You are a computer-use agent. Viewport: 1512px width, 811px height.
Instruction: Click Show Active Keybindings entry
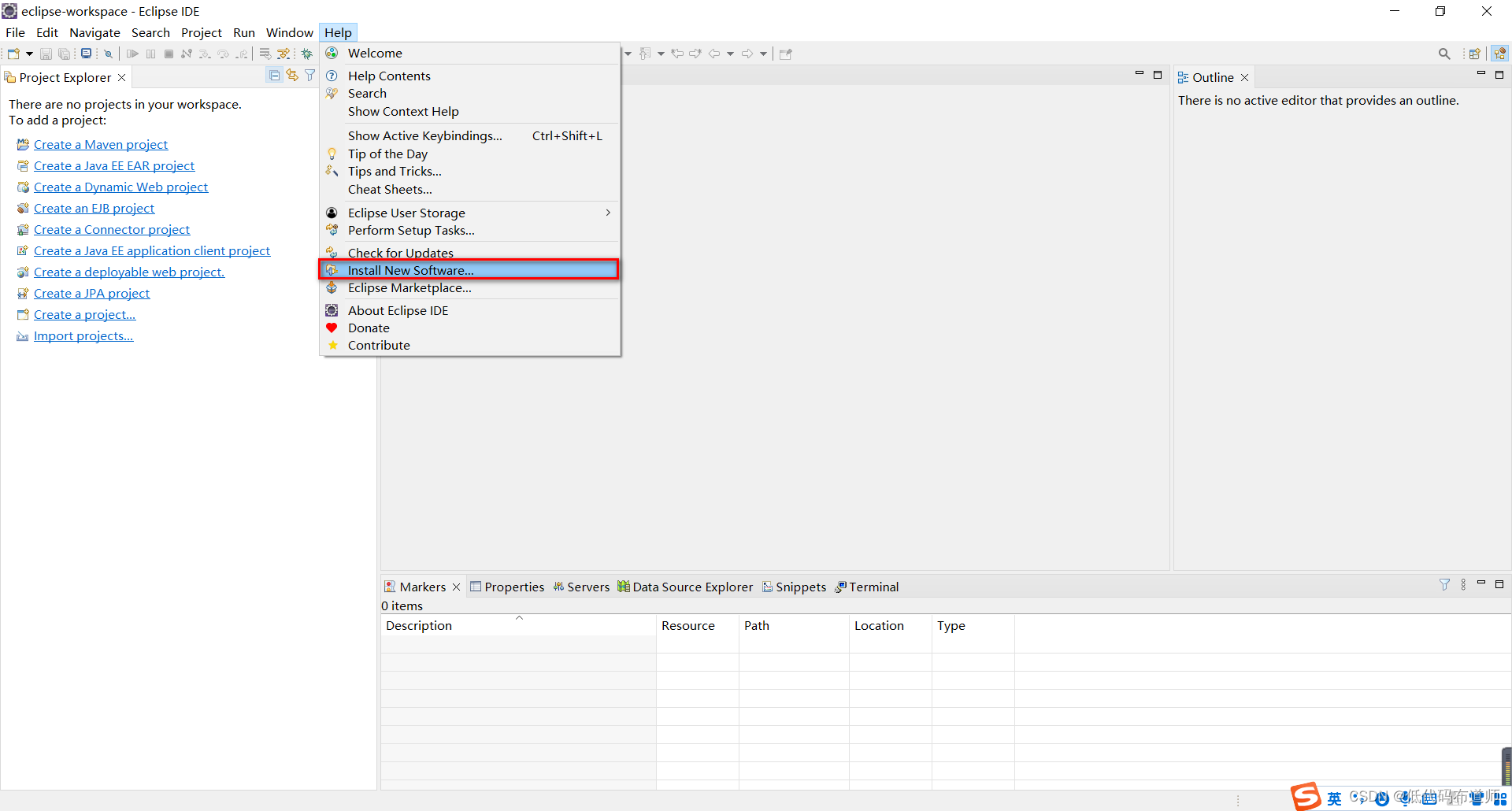tap(470, 135)
